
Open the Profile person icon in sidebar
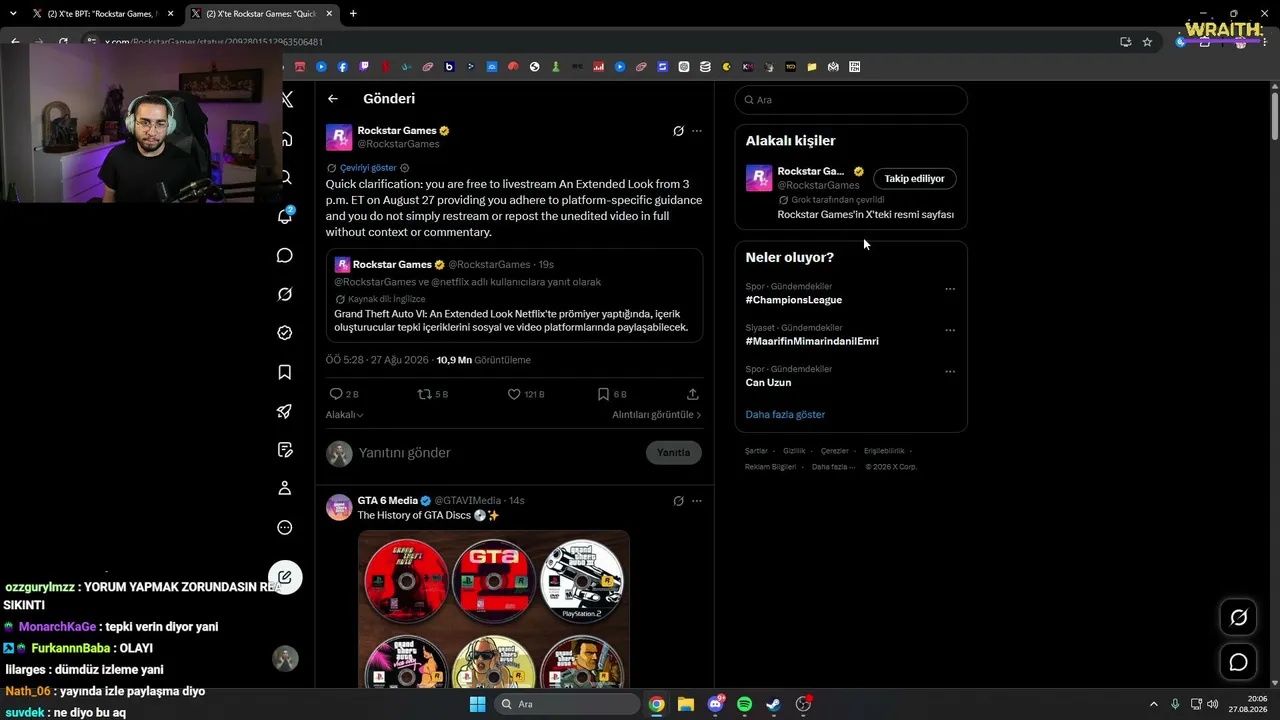(x=285, y=488)
